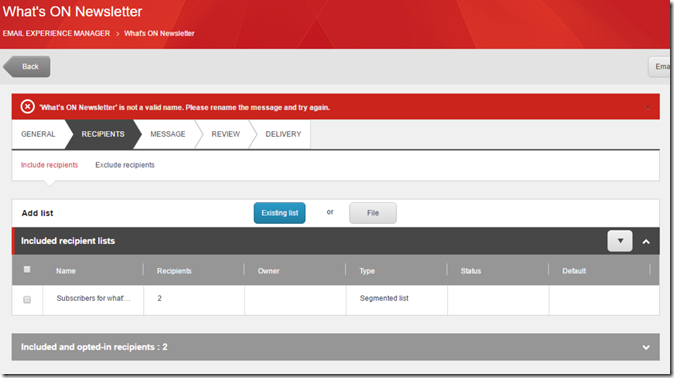Viewport: 674px width, 378px height.
Task: Open the Message tab
Action: click(x=168, y=134)
